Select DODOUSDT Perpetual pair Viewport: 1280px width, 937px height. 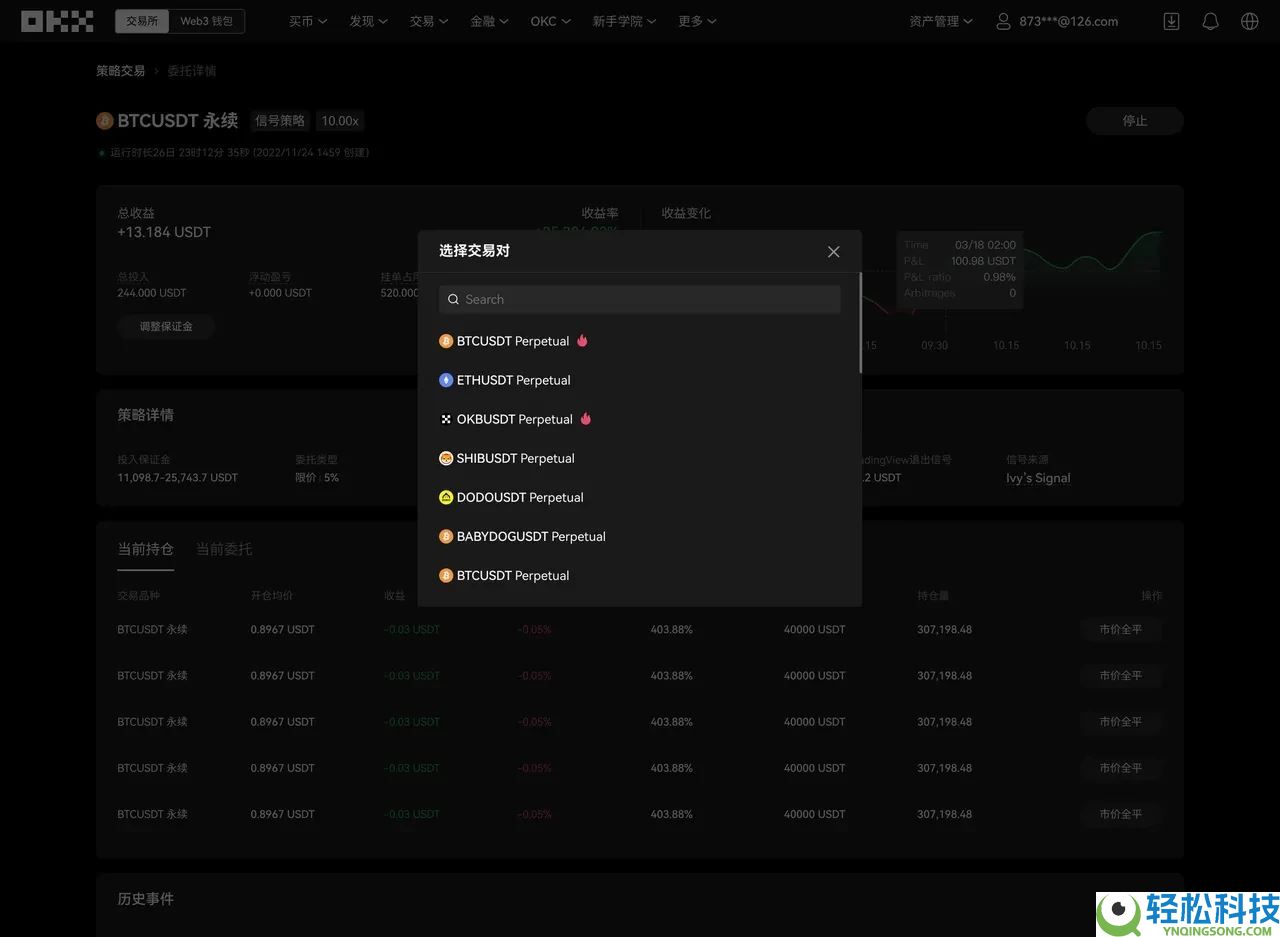click(640, 497)
